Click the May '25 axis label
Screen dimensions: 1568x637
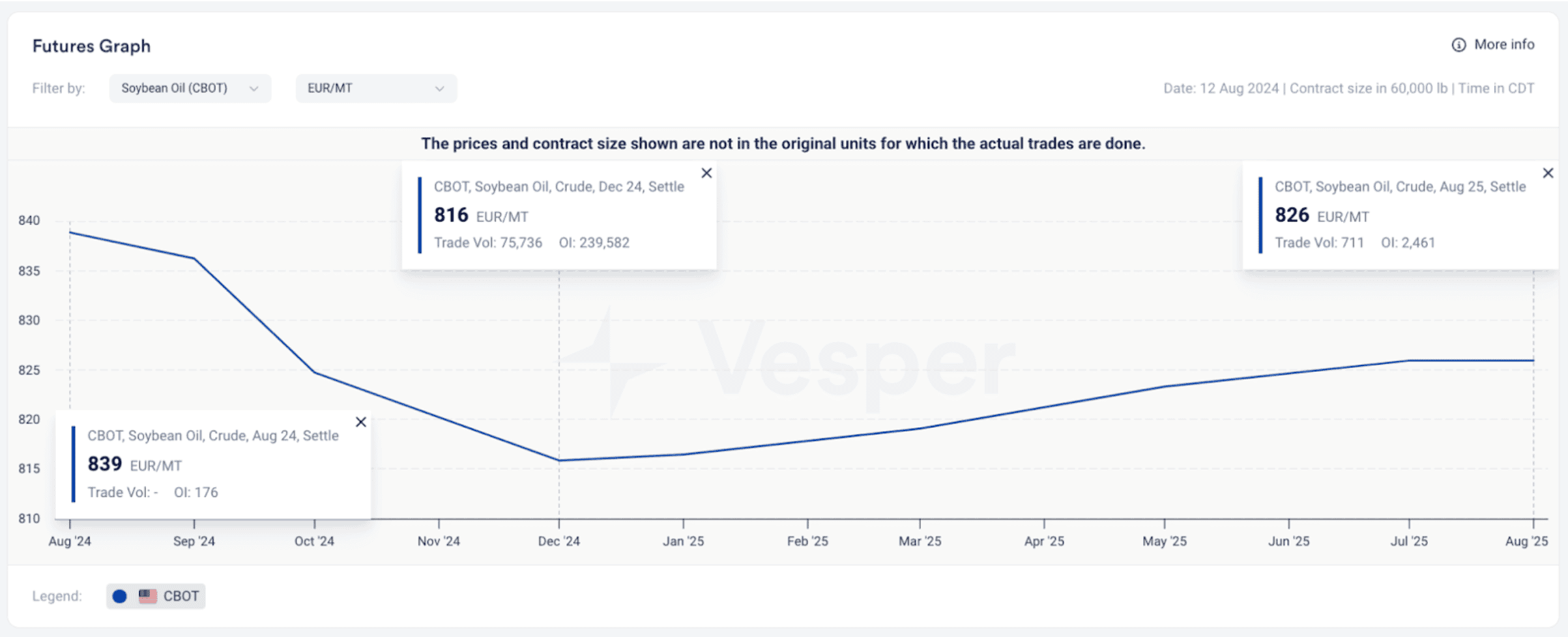pyautogui.click(x=1165, y=541)
